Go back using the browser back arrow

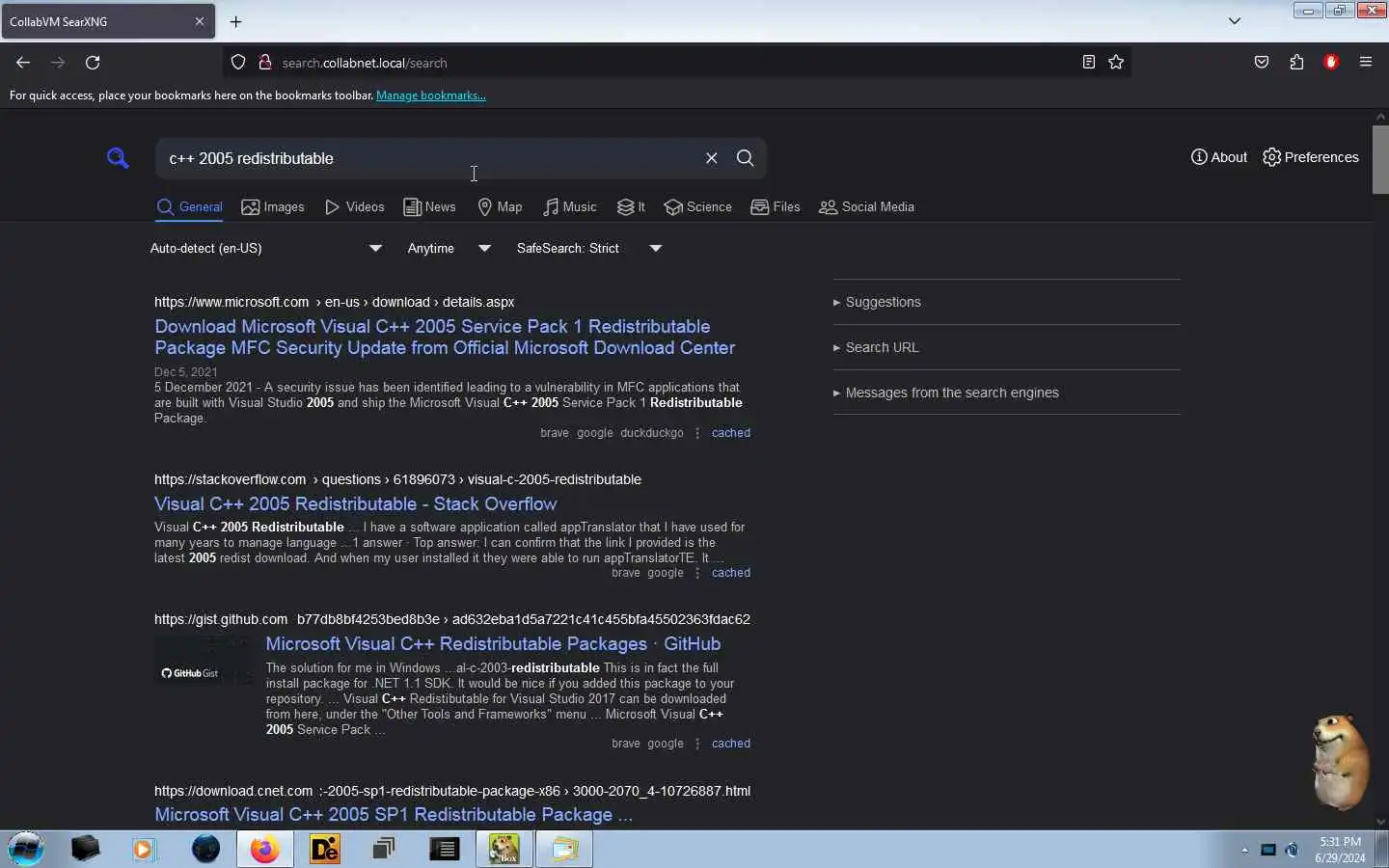click(23, 63)
